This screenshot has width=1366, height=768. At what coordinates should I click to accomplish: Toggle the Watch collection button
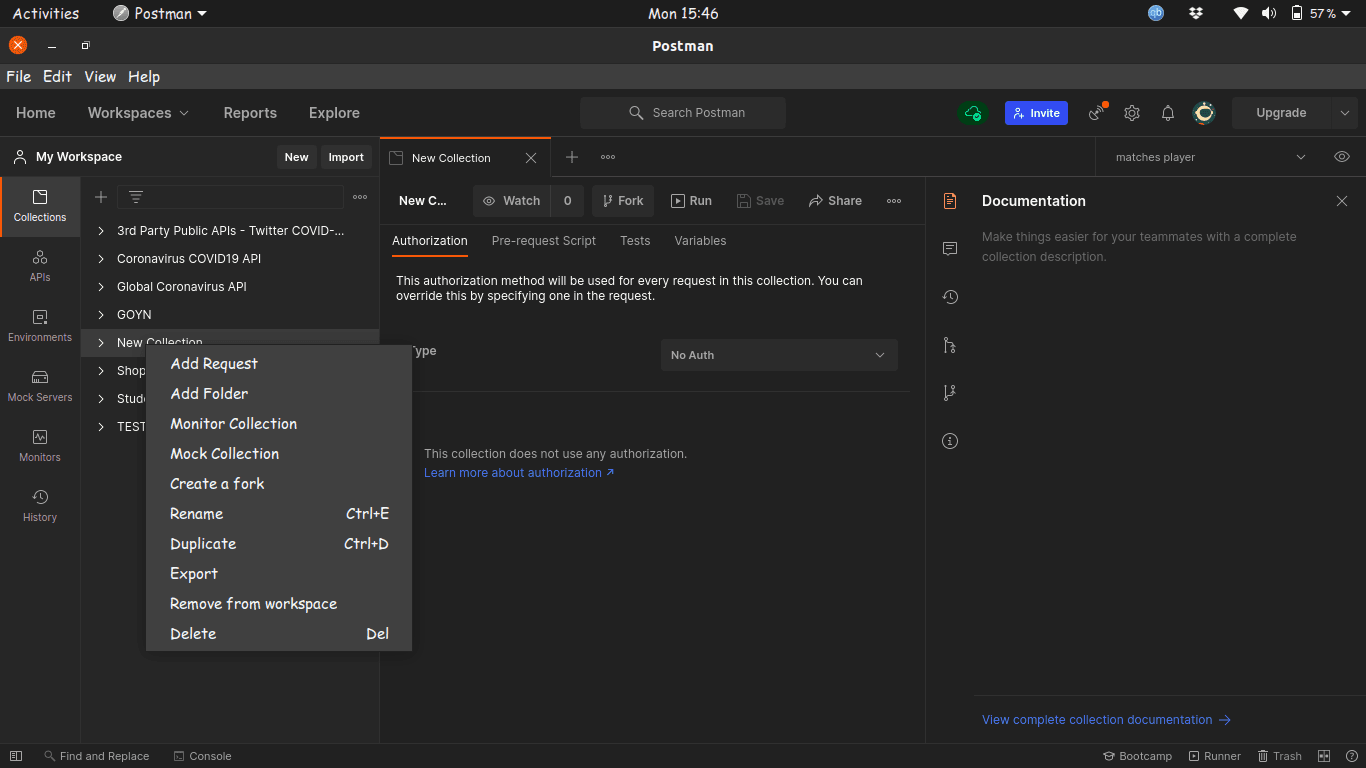click(x=512, y=201)
